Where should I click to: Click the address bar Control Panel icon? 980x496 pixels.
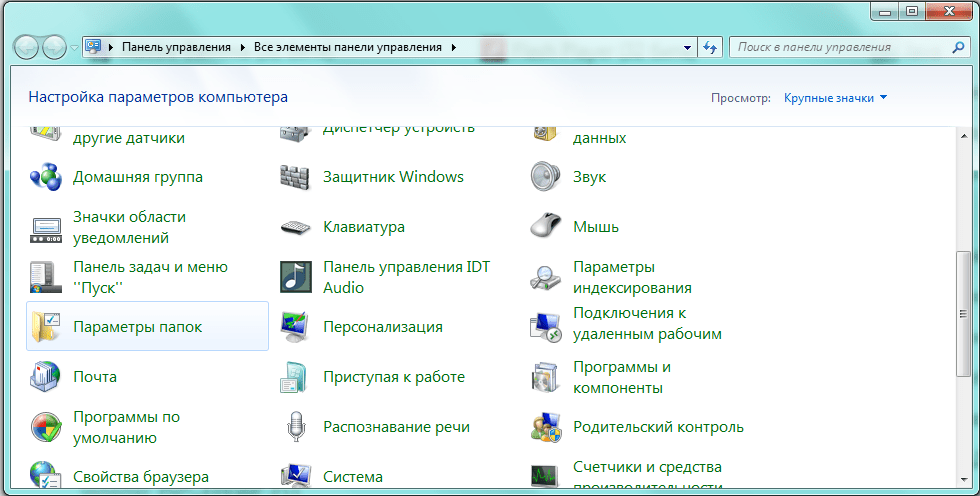point(93,47)
